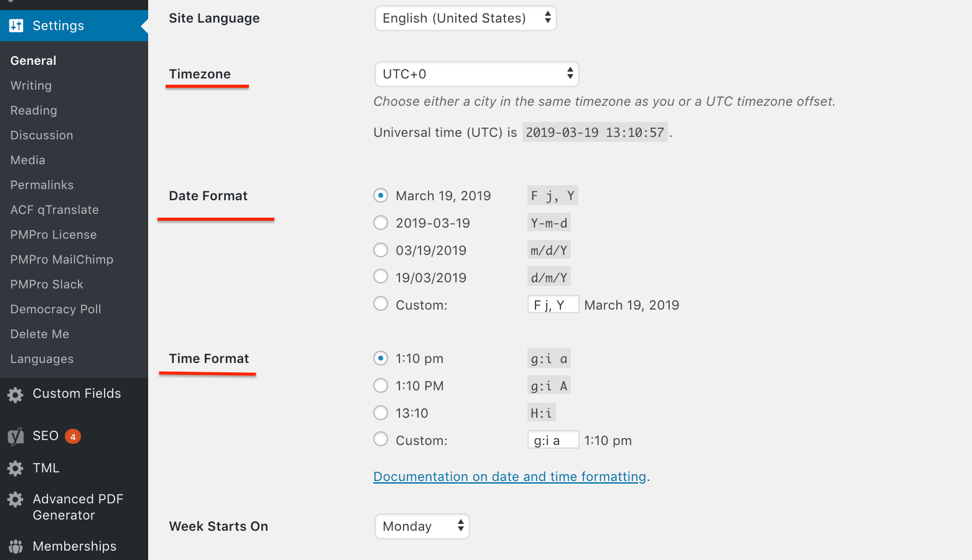
Task: Open Permalinks settings
Action: point(42,185)
